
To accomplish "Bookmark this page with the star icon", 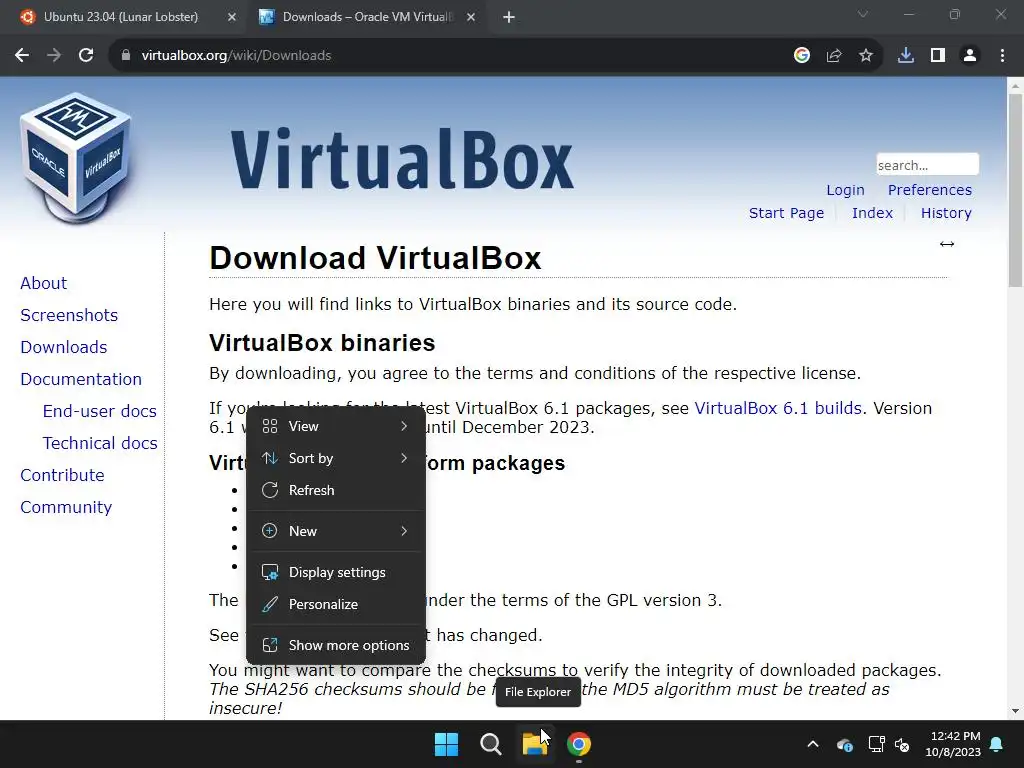I will click(866, 56).
